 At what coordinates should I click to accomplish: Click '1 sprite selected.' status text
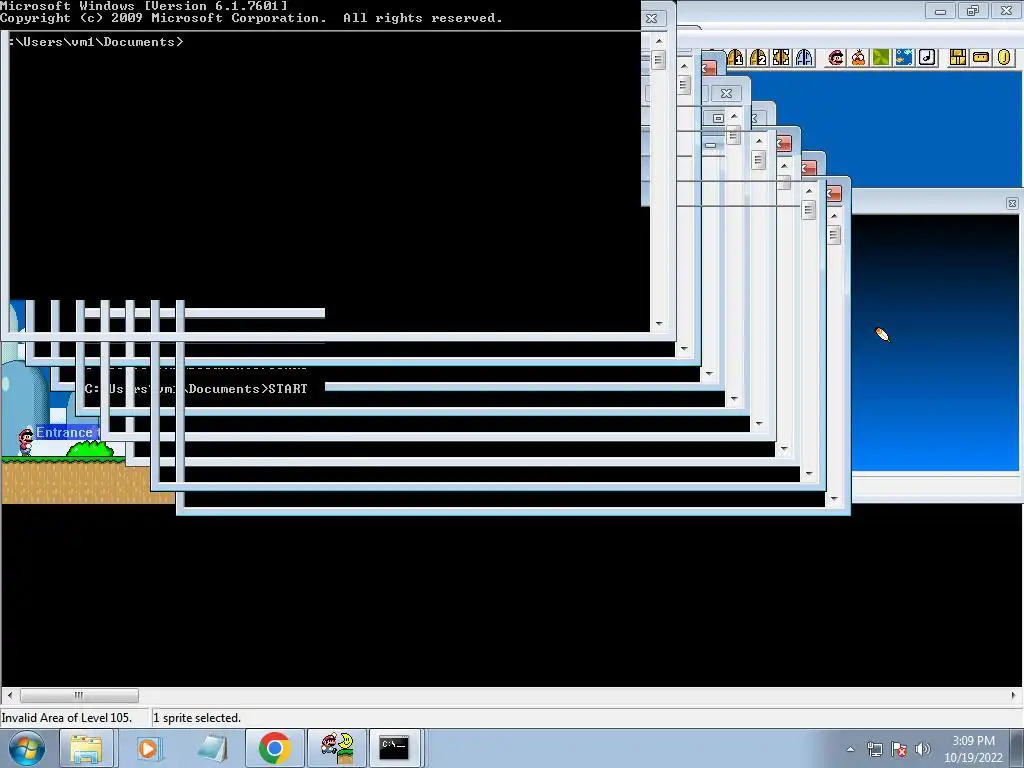(x=197, y=718)
